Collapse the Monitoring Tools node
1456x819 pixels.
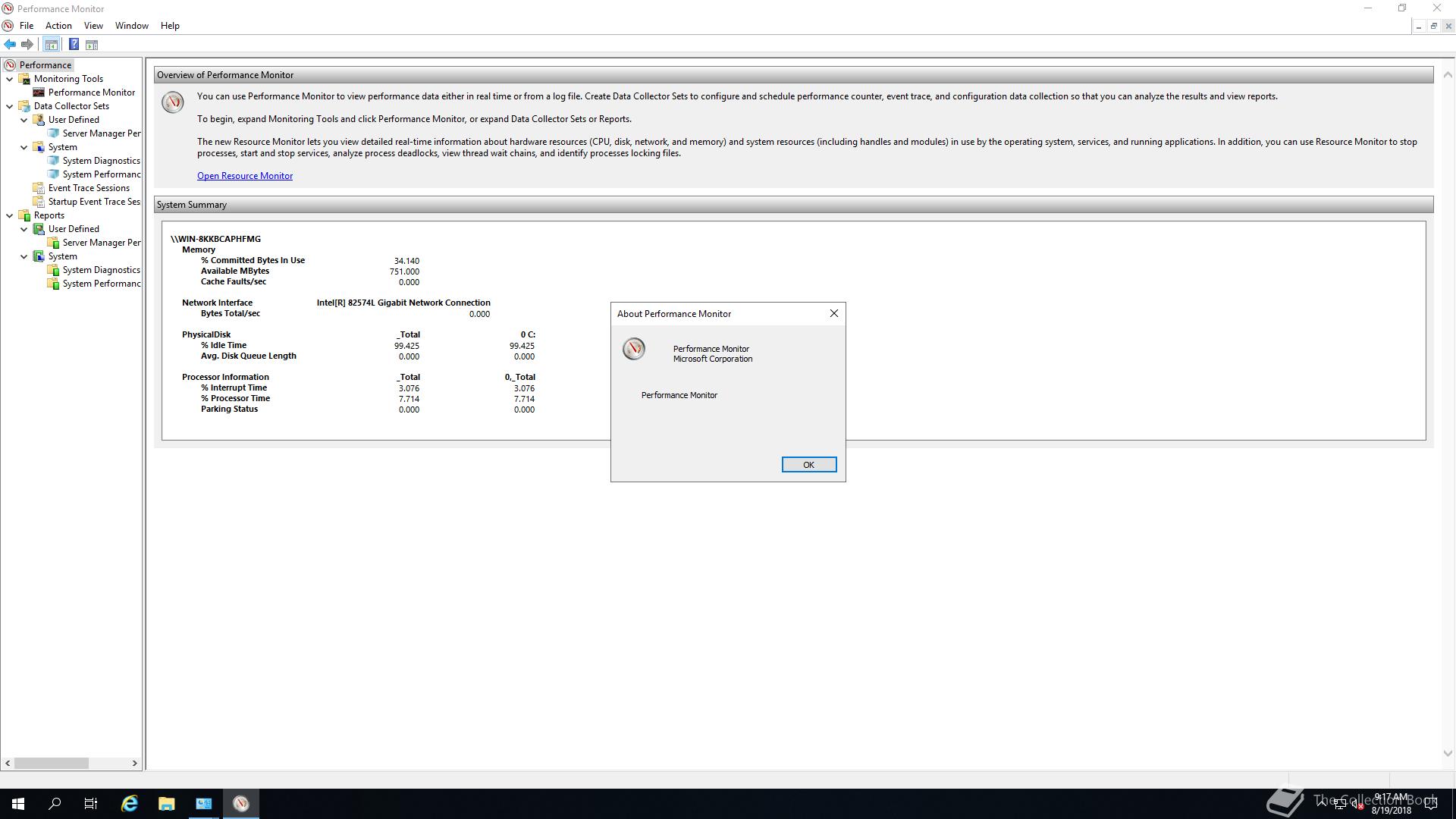10,79
